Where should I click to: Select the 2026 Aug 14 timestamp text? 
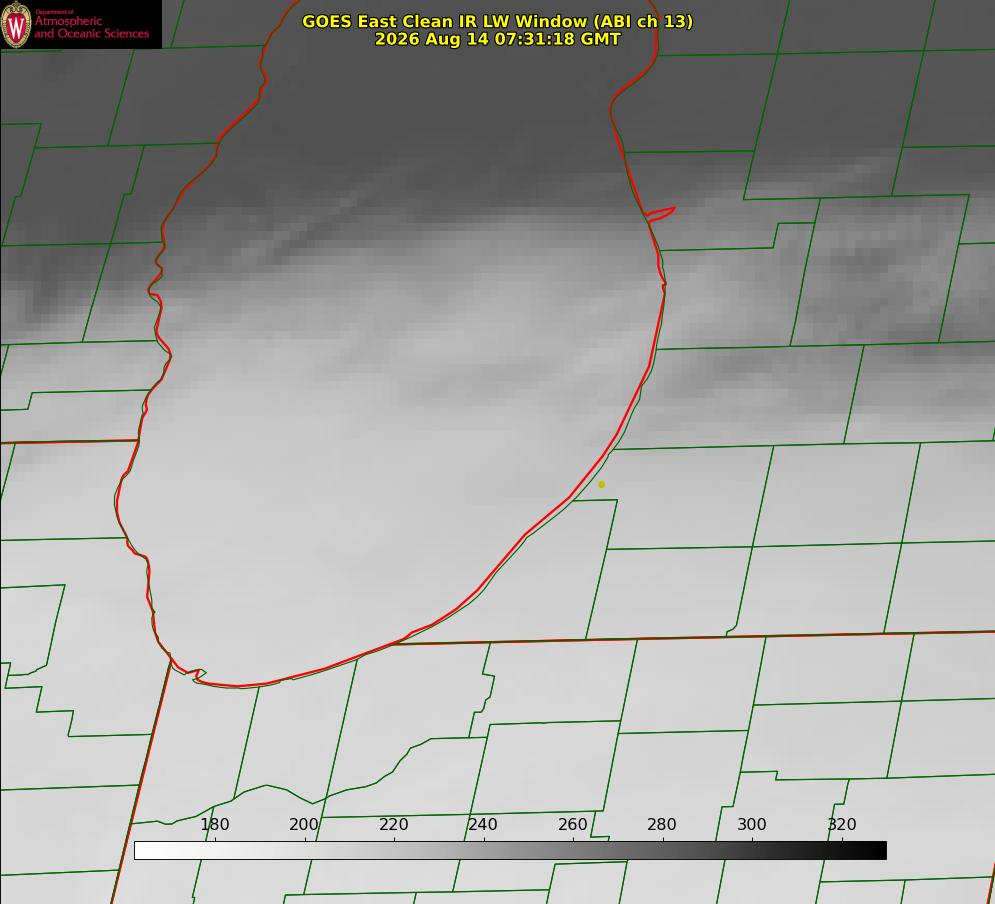pos(497,39)
